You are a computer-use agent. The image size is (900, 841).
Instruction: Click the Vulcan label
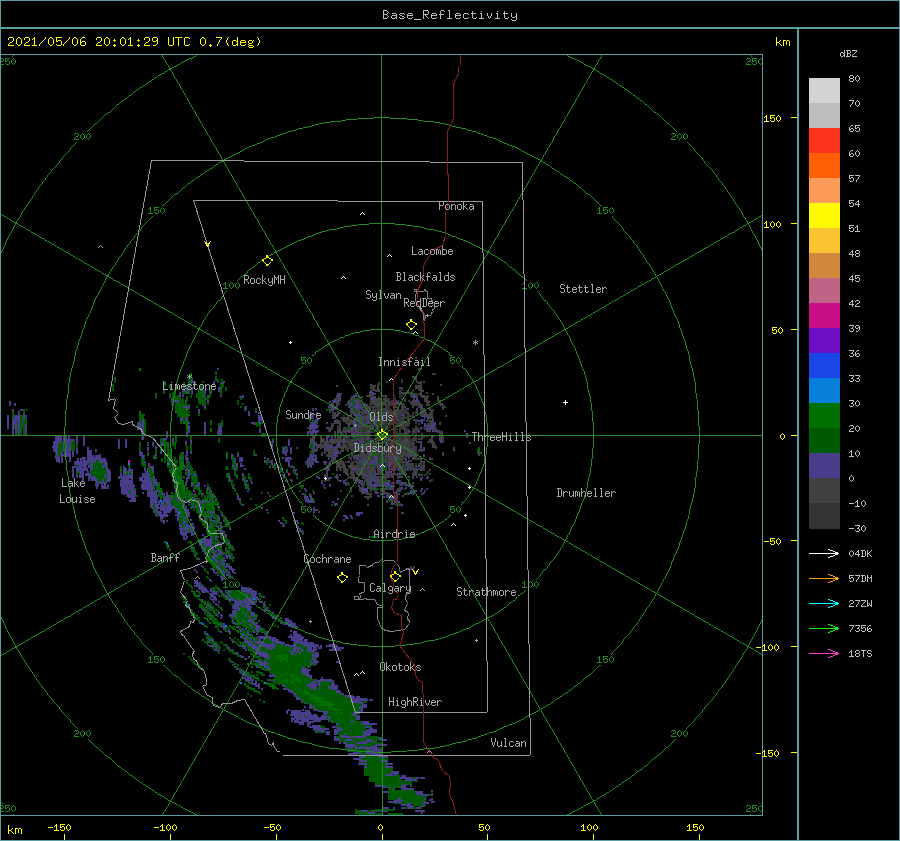(508, 743)
